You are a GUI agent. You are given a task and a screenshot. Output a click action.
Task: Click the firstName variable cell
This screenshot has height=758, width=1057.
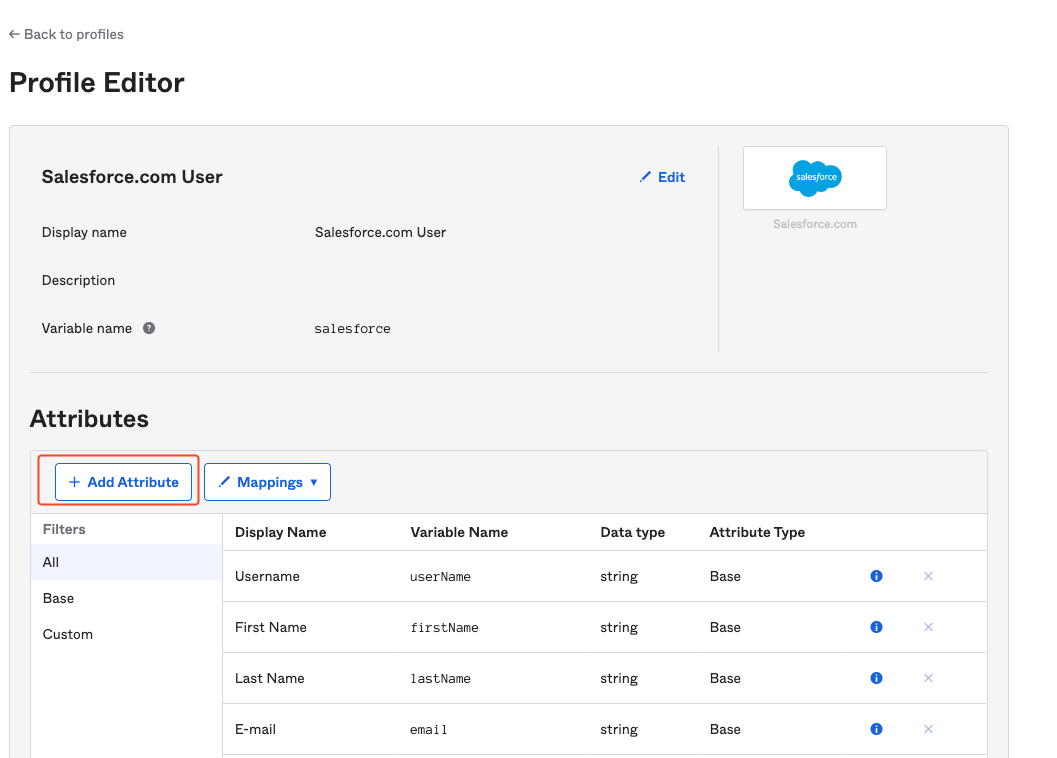444,628
